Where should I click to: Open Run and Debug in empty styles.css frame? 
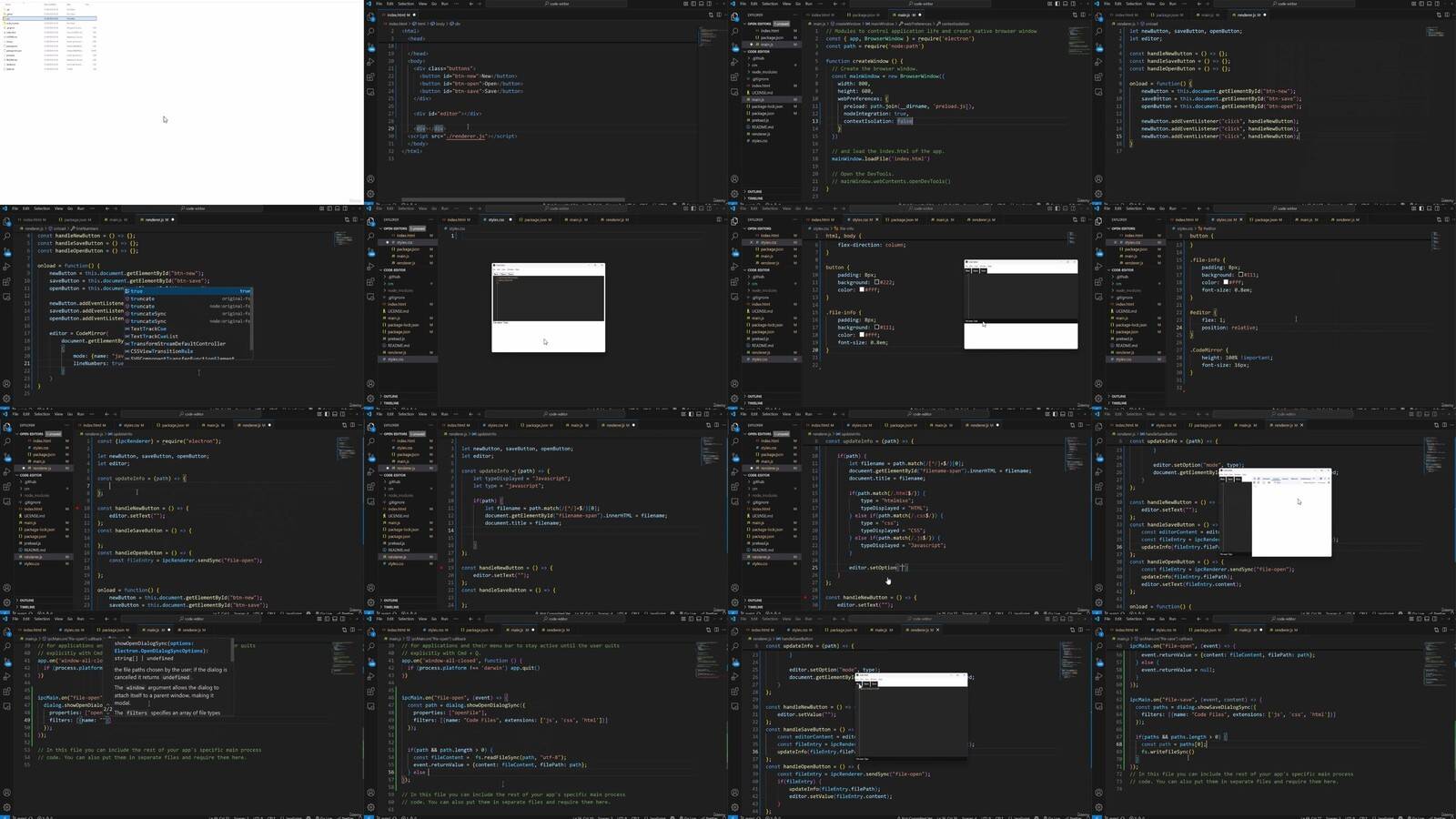coord(370,267)
